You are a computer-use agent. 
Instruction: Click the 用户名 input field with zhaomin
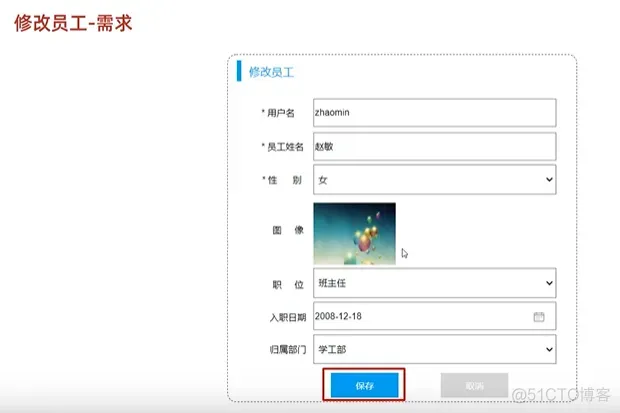(x=435, y=113)
